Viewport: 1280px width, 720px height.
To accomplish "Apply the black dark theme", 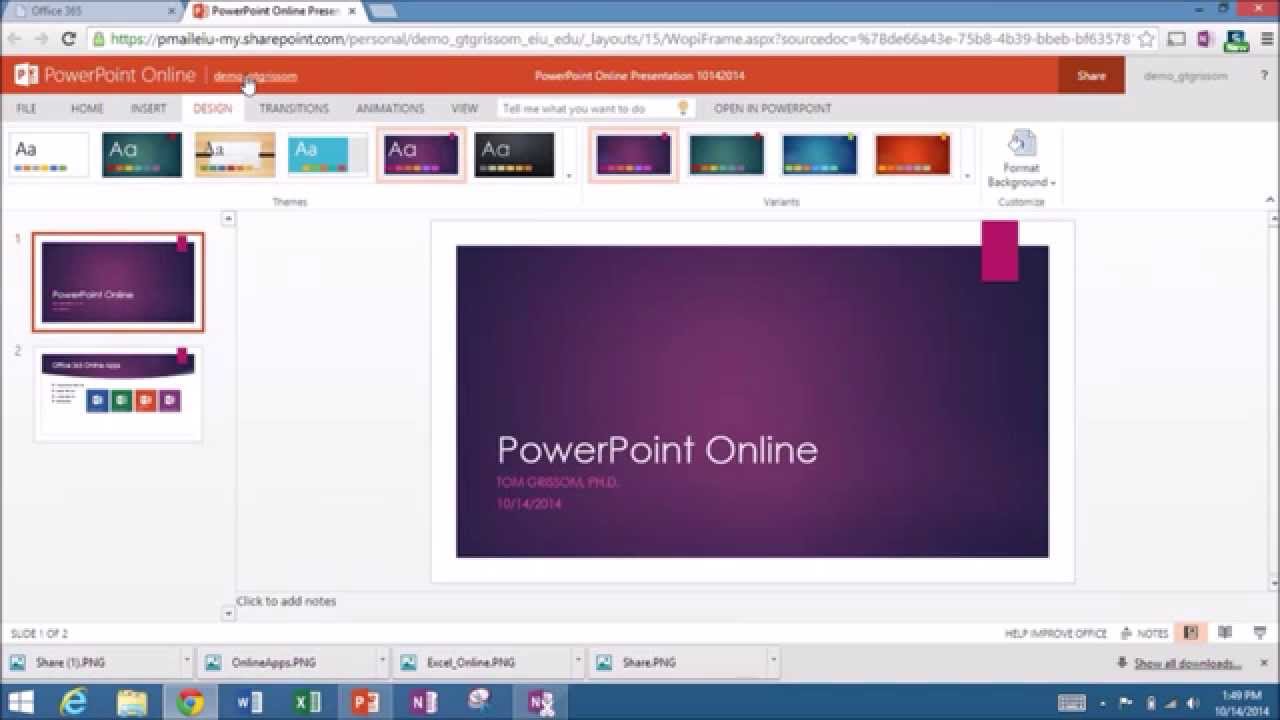I will point(514,155).
